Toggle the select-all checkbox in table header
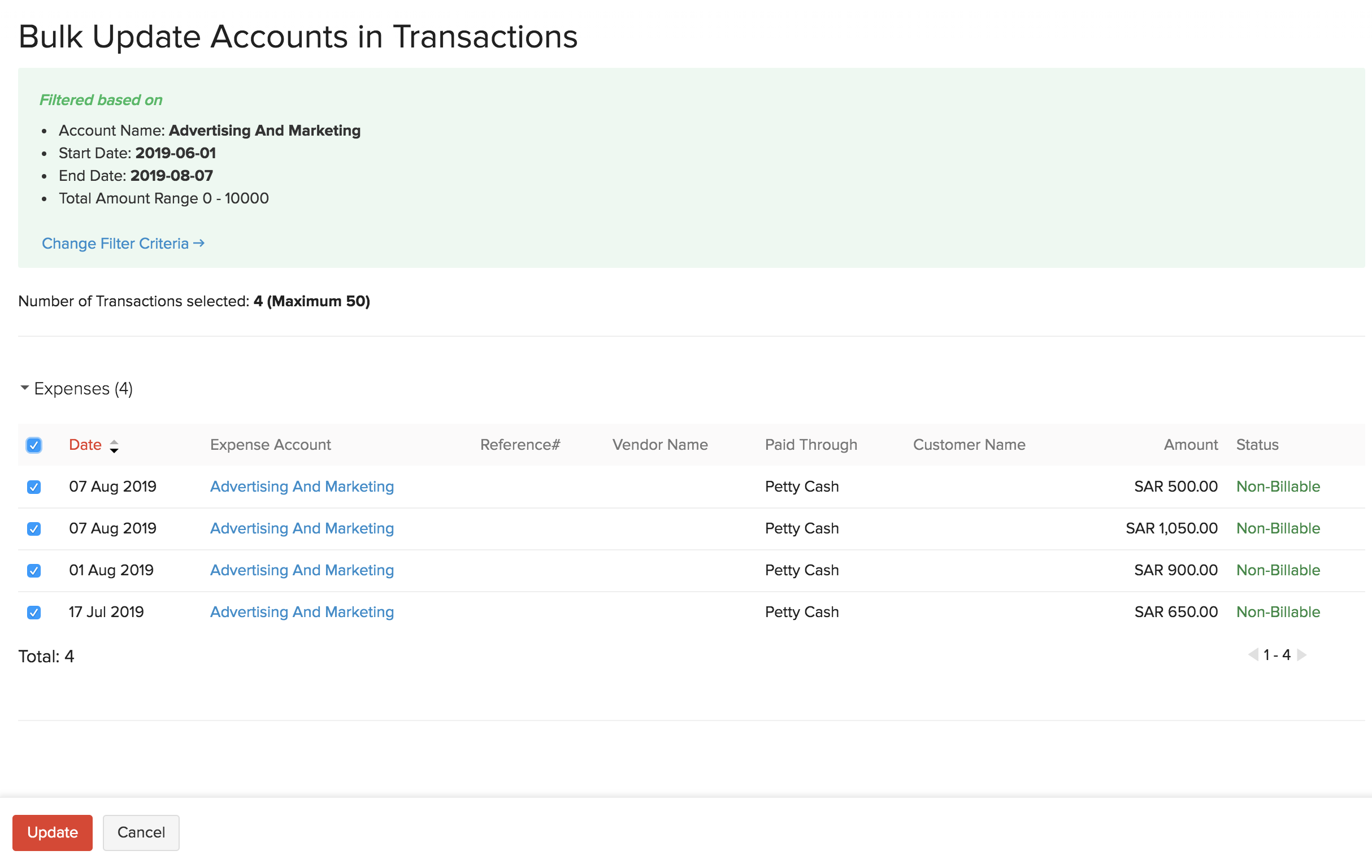 (x=34, y=445)
